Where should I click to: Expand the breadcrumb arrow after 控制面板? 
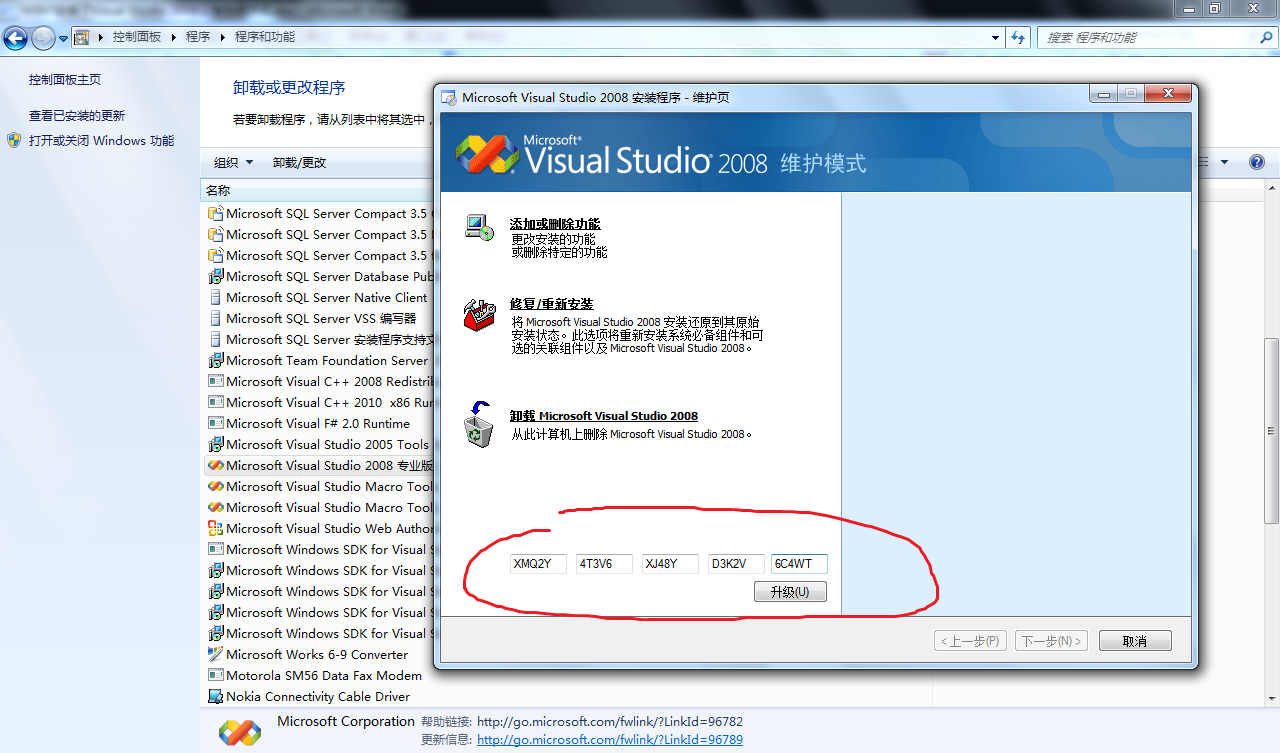pyautogui.click(x=173, y=37)
